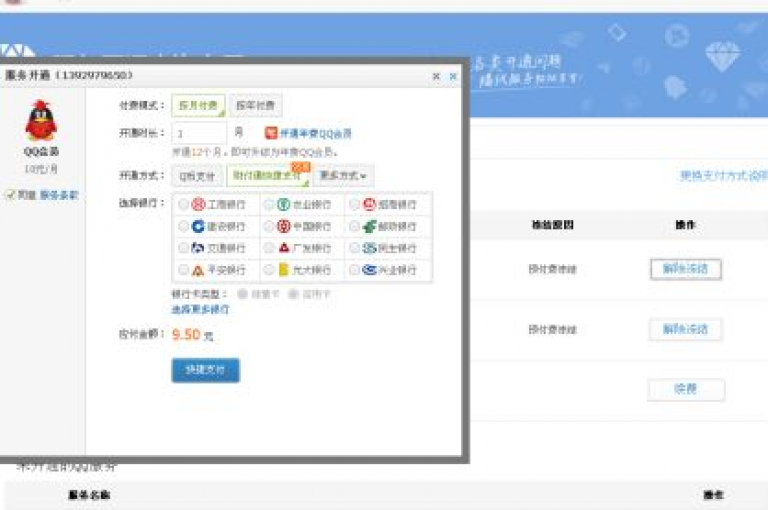Expand the 更多方式 dropdown
Image resolution: width=768 pixels, height=510 pixels.
click(x=343, y=175)
